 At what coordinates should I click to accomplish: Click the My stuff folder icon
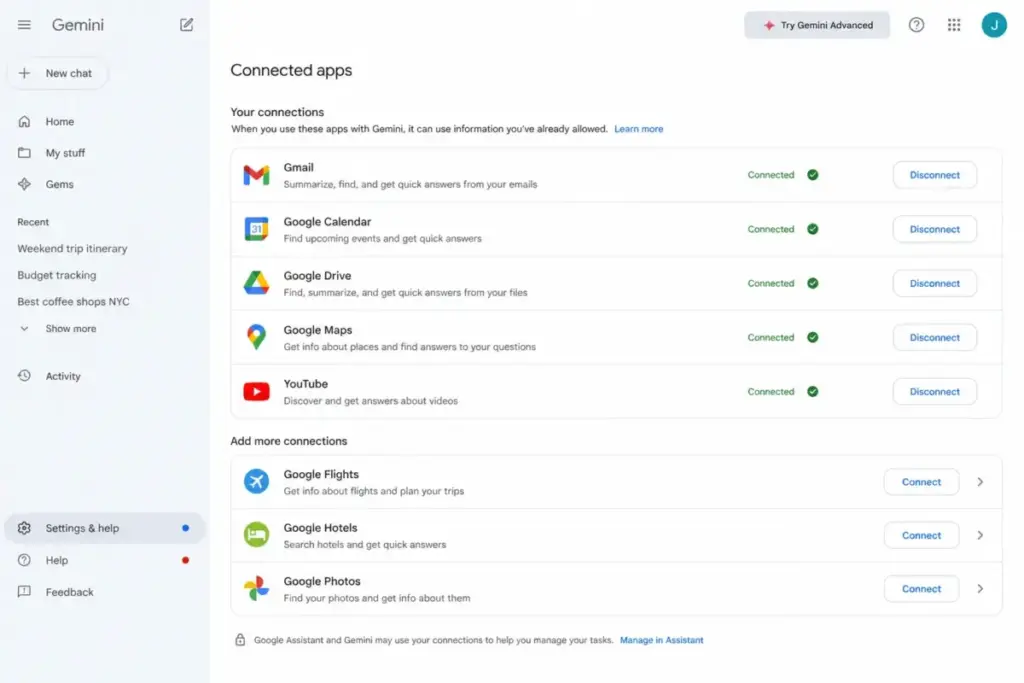pos(24,153)
